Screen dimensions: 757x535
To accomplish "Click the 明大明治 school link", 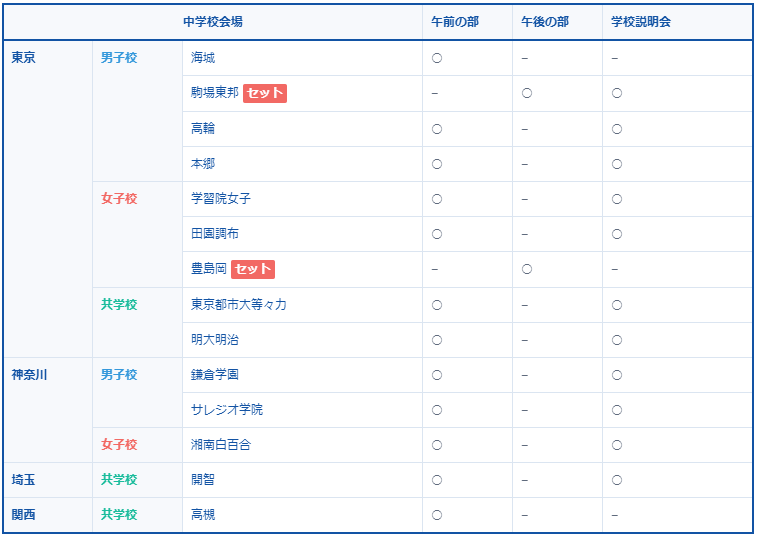I will 215,339.
